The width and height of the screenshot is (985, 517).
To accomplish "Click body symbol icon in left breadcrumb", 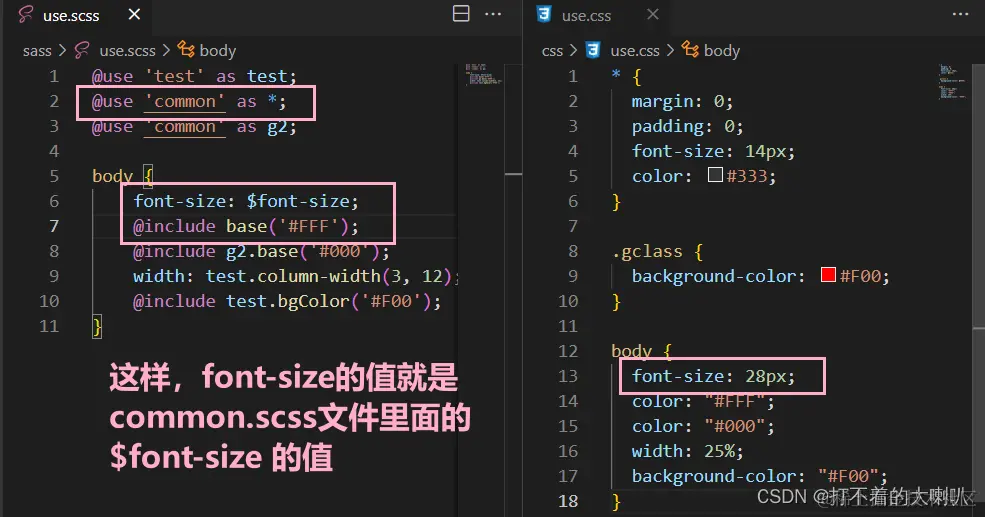I will pos(186,49).
